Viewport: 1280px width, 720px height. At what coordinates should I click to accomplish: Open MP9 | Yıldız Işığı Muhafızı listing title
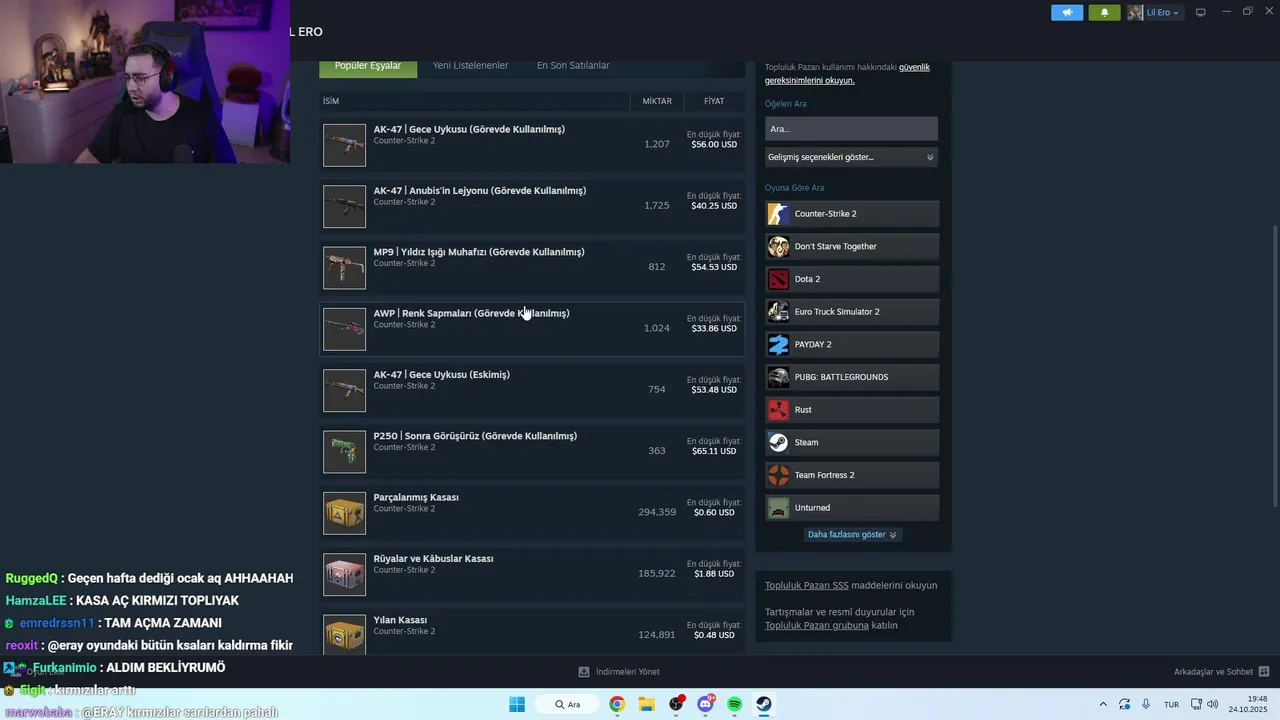479,252
